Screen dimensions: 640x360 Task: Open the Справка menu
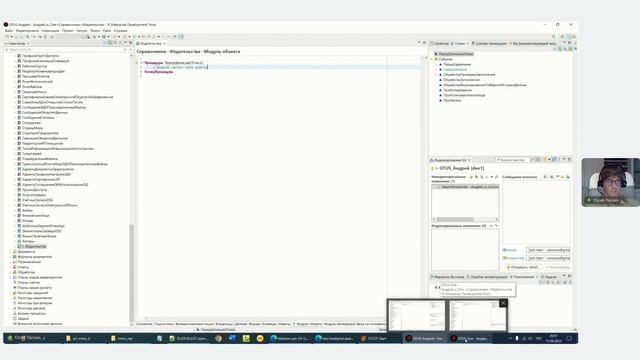click(120, 31)
